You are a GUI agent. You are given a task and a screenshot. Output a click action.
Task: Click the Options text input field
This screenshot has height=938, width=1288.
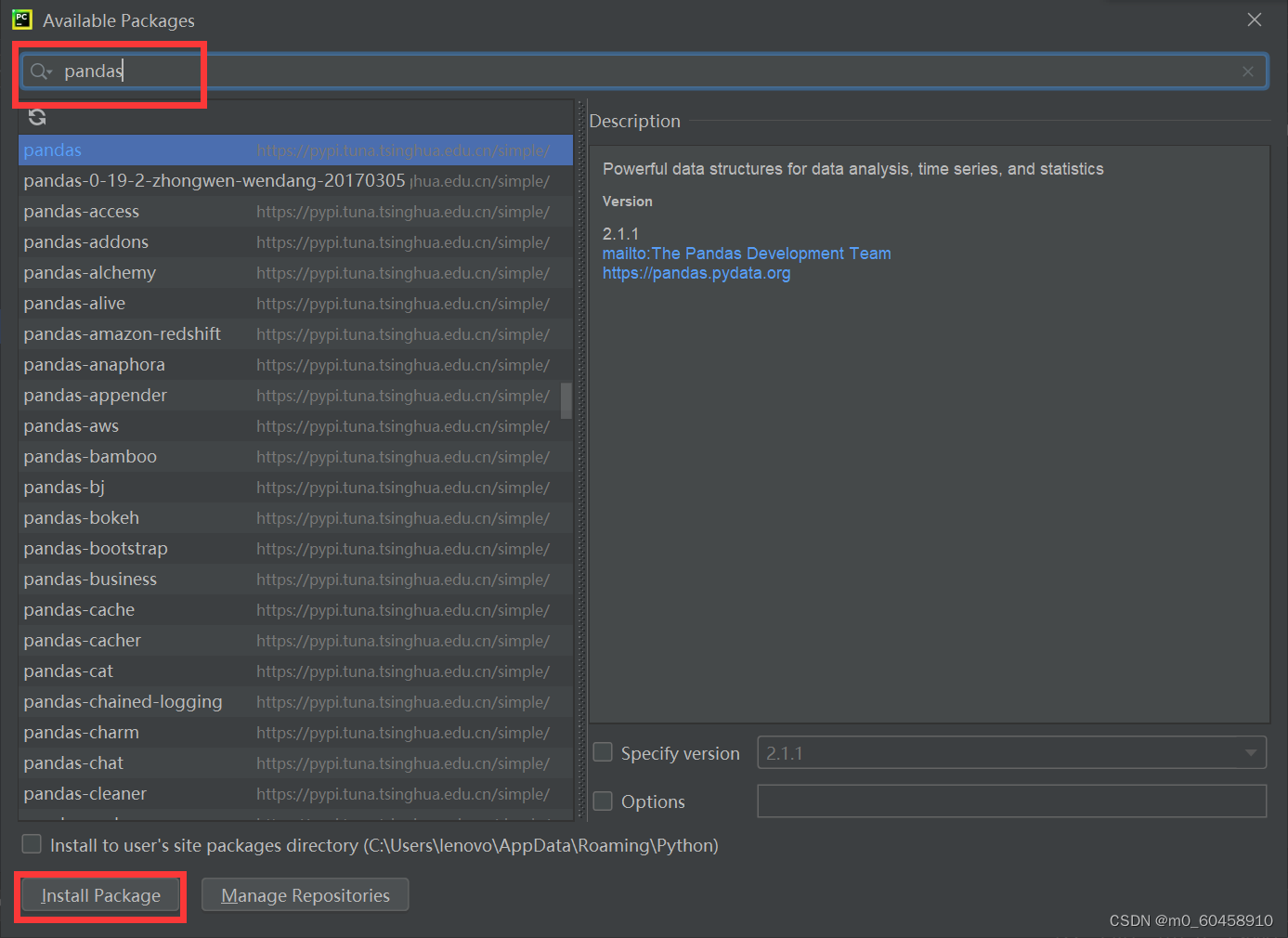click(1012, 801)
